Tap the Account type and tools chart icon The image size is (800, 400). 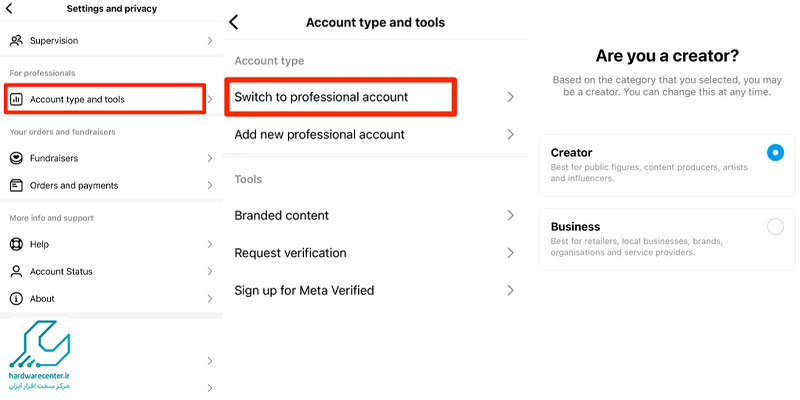(16, 99)
